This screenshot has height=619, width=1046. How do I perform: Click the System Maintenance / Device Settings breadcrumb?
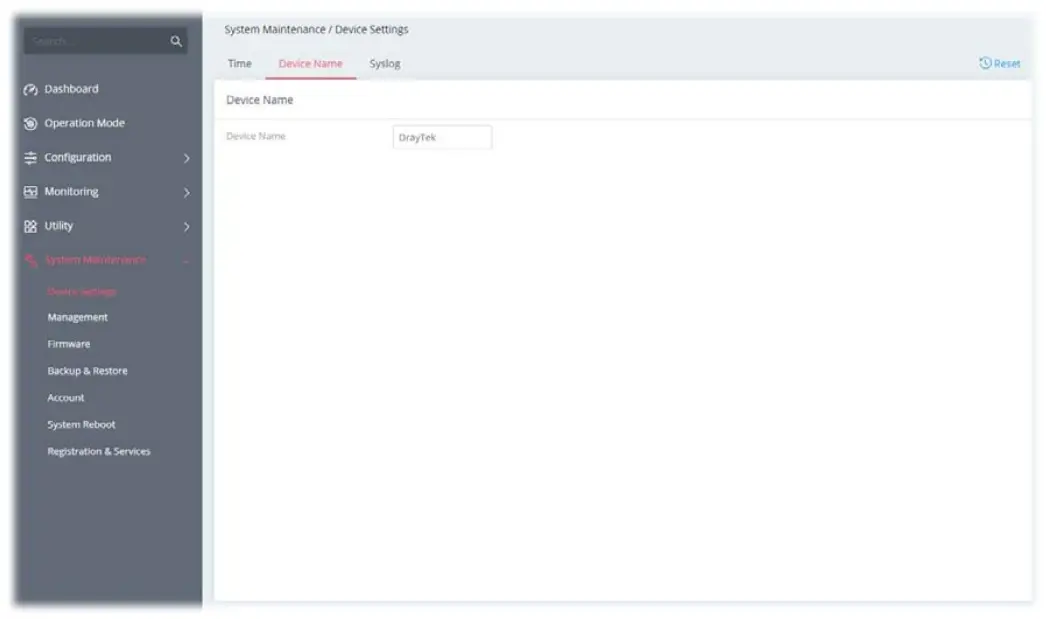[316, 29]
